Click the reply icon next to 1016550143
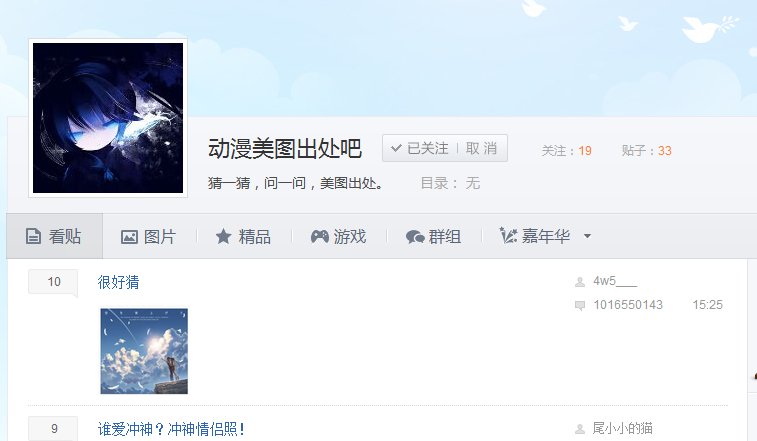Screen dimensions: 757x441 (580, 305)
